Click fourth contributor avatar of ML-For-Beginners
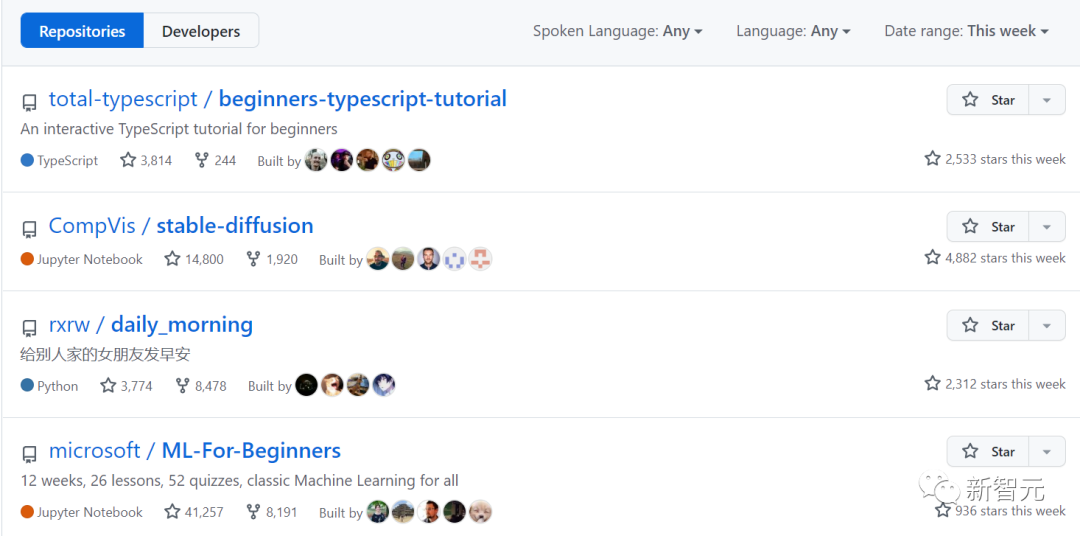Screen dimensions: 1080x536 [455, 512]
